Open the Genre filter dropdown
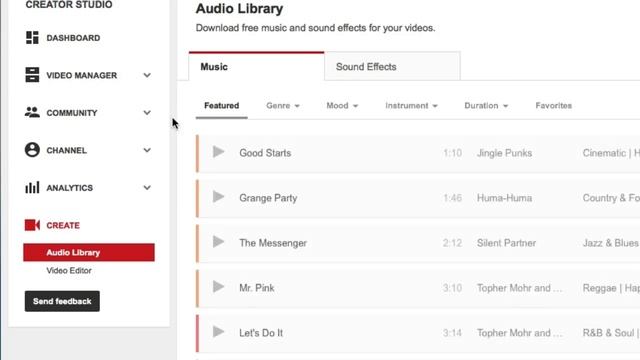Image resolution: width=640 pixels, height=360 pixels. tap(283, 106)
